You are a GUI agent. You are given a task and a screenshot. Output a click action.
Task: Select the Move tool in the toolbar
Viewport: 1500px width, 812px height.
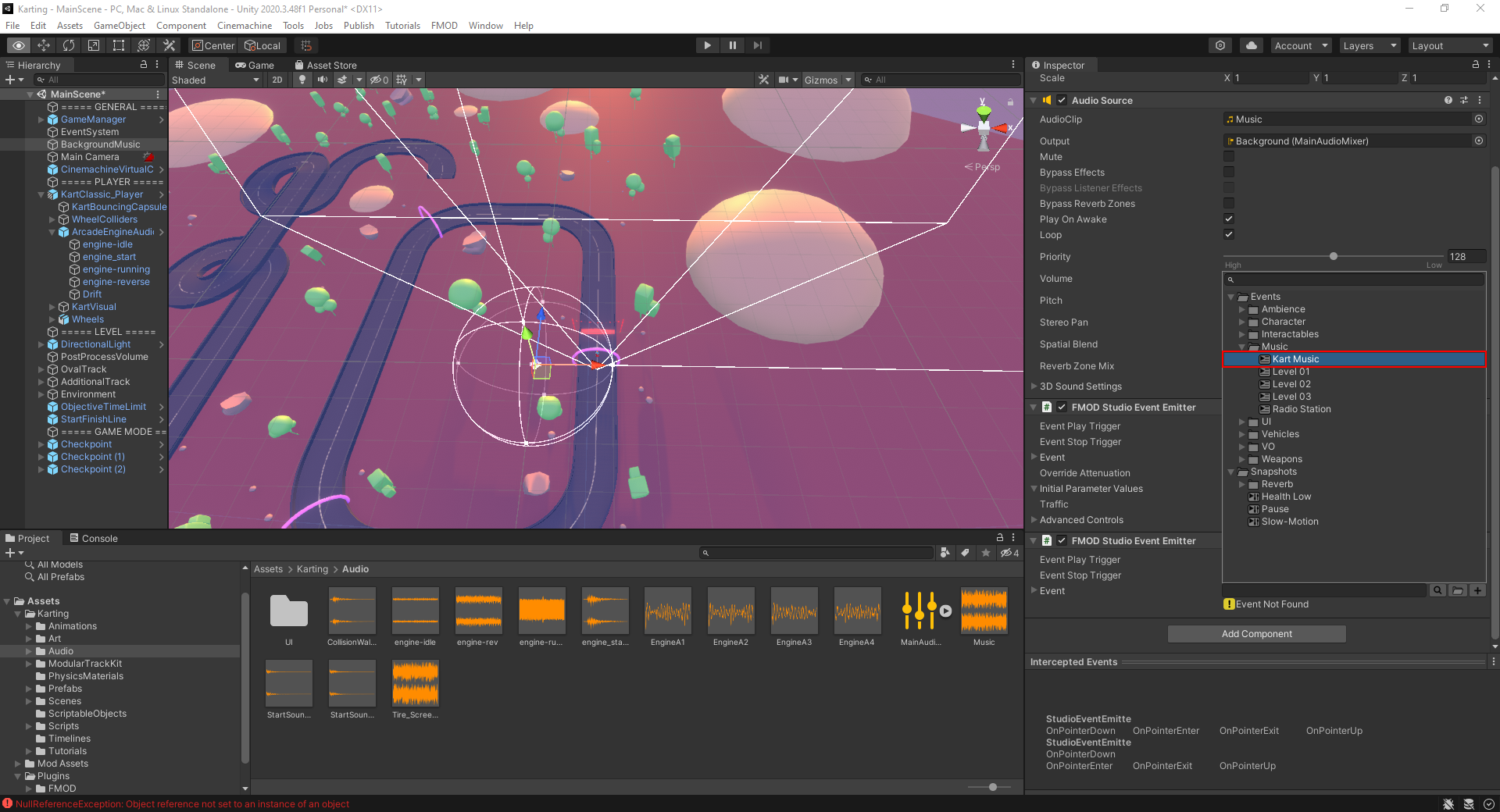(44, 45)
